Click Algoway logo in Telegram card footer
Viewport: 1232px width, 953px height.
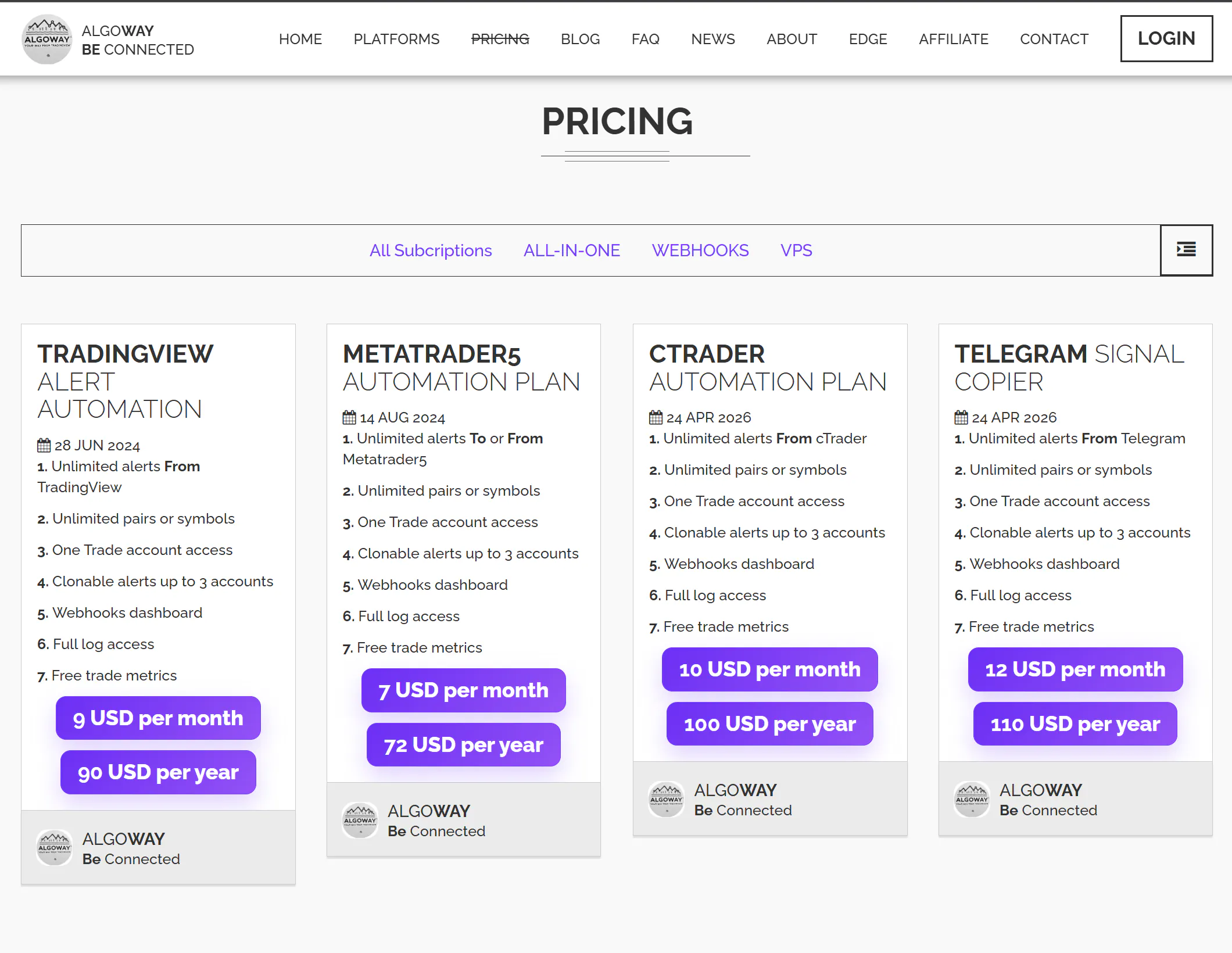[x=972, y=799]
